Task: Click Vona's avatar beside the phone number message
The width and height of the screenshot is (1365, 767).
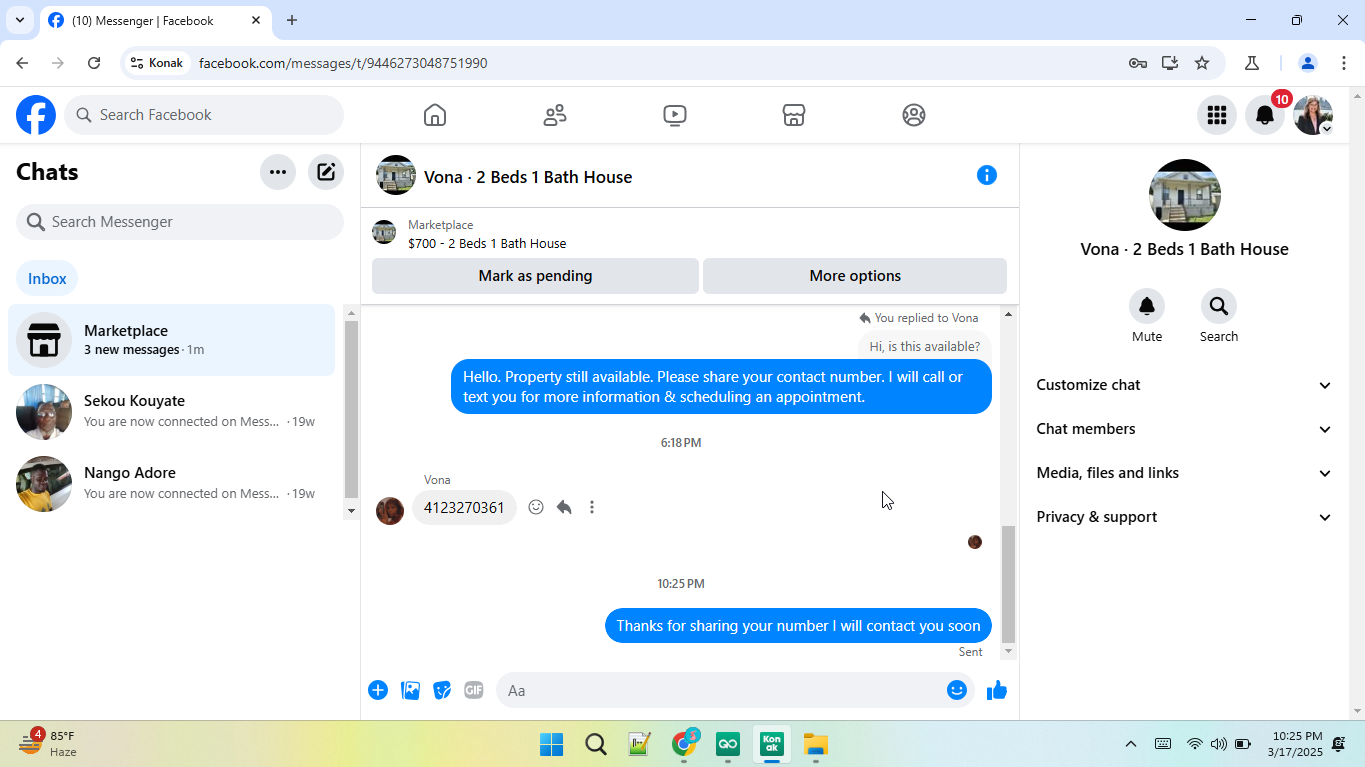Action: click(390, 511)
